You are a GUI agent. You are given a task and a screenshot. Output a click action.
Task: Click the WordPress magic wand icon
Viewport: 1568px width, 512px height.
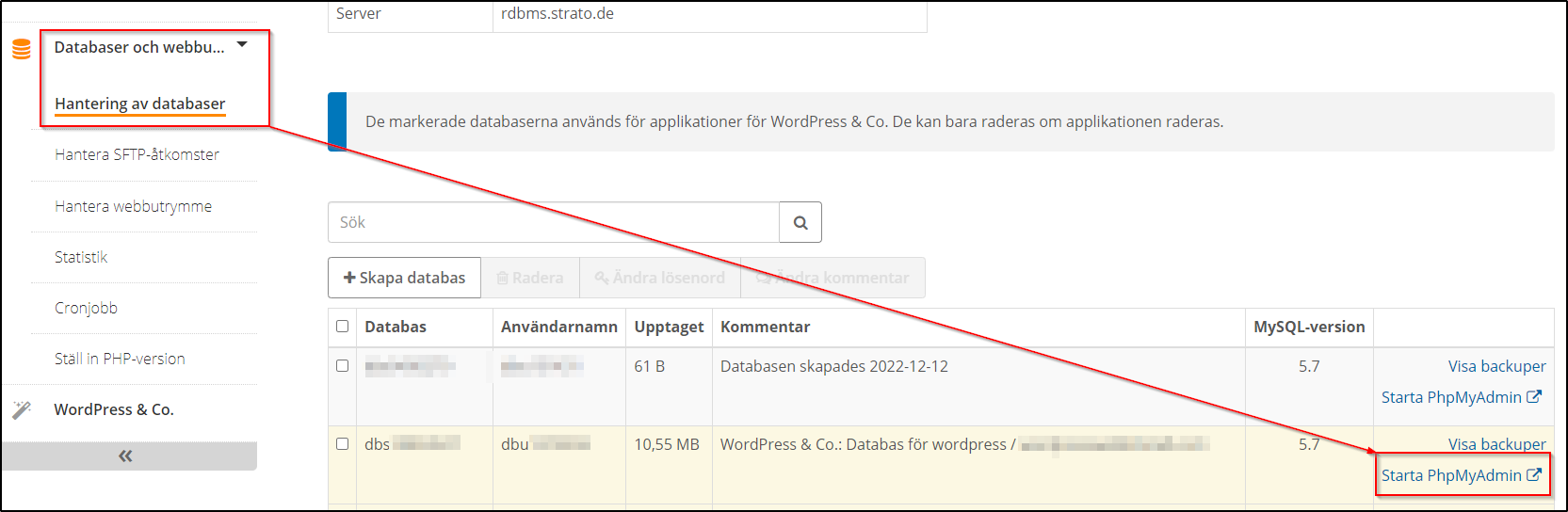[22, 409]
